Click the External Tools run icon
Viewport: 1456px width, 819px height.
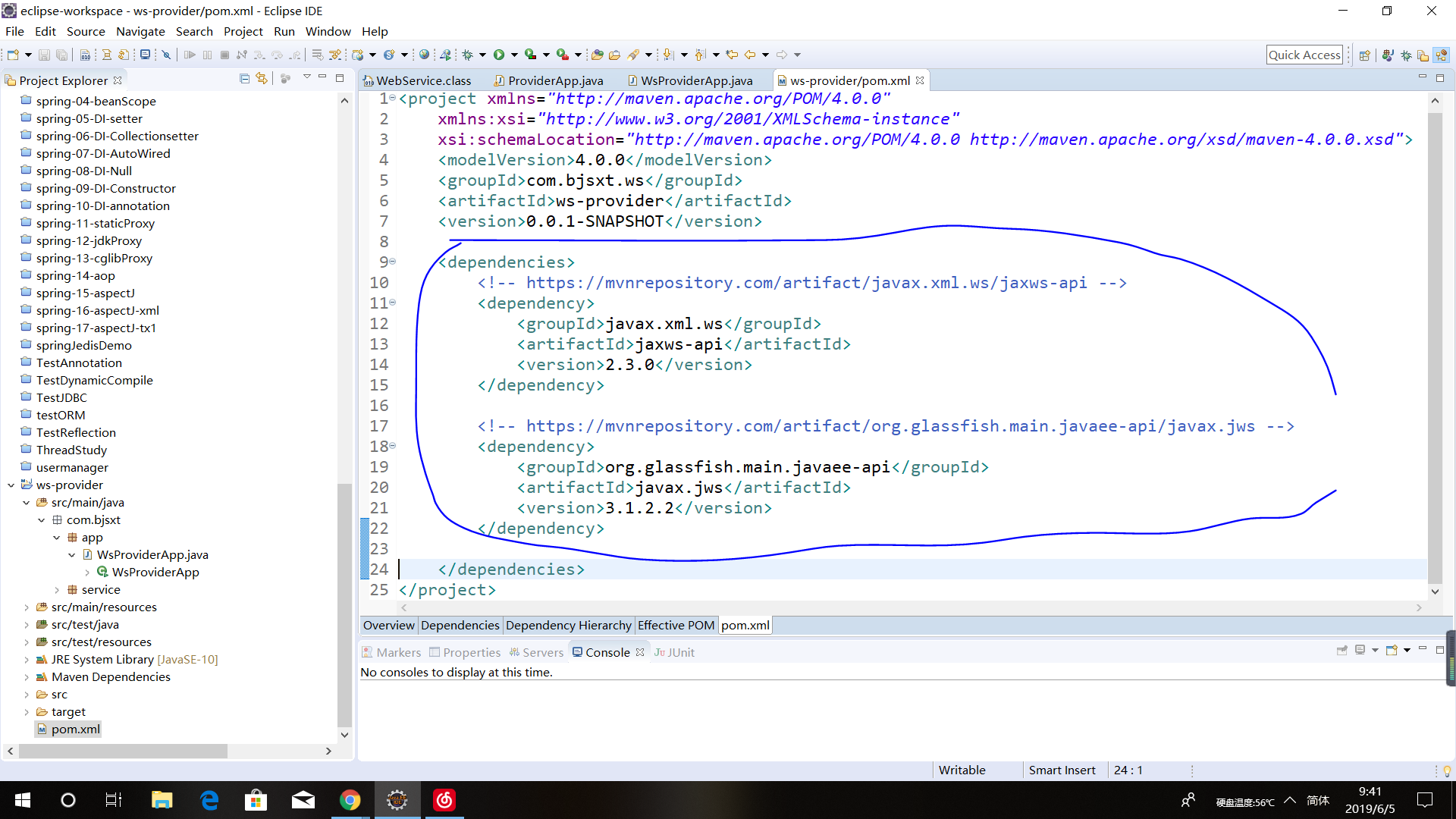coord(563,55)
